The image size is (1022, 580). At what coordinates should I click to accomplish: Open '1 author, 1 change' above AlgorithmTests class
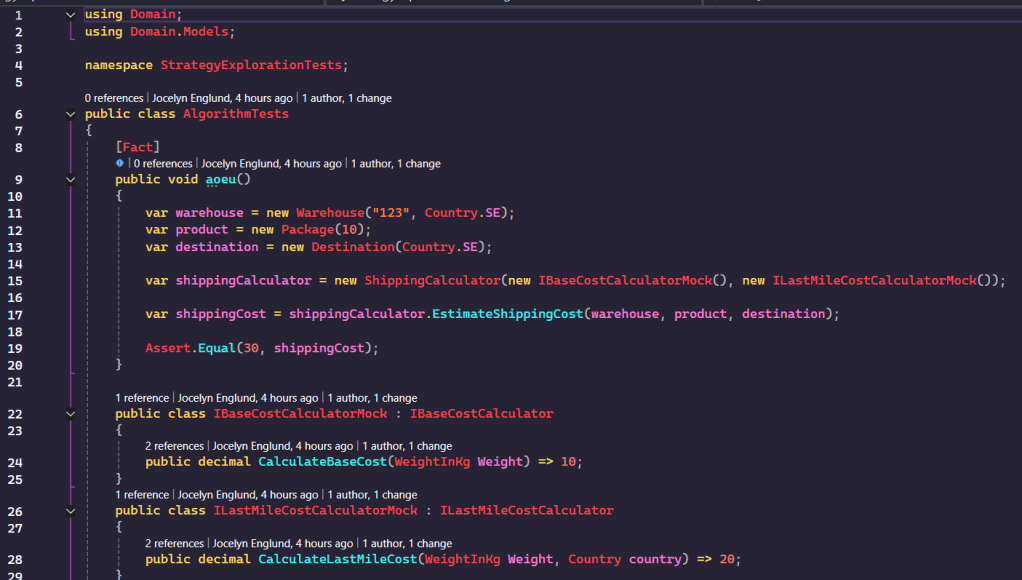(x=347, y=98)
